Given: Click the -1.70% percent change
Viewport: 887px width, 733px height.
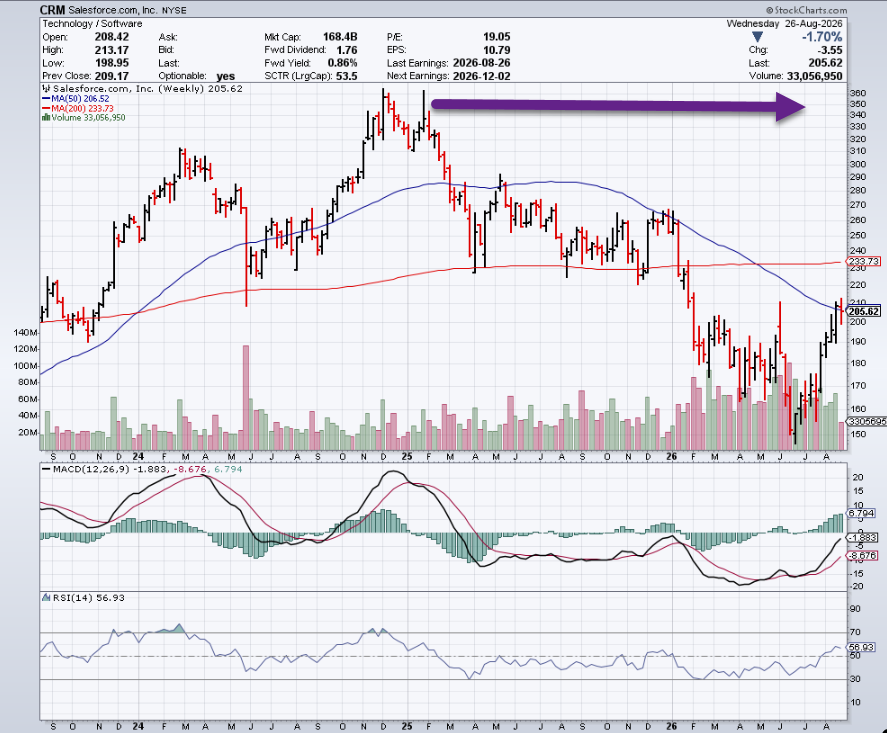Looking at the screenshot, I should pyautogui.click(x=822, y=37).
